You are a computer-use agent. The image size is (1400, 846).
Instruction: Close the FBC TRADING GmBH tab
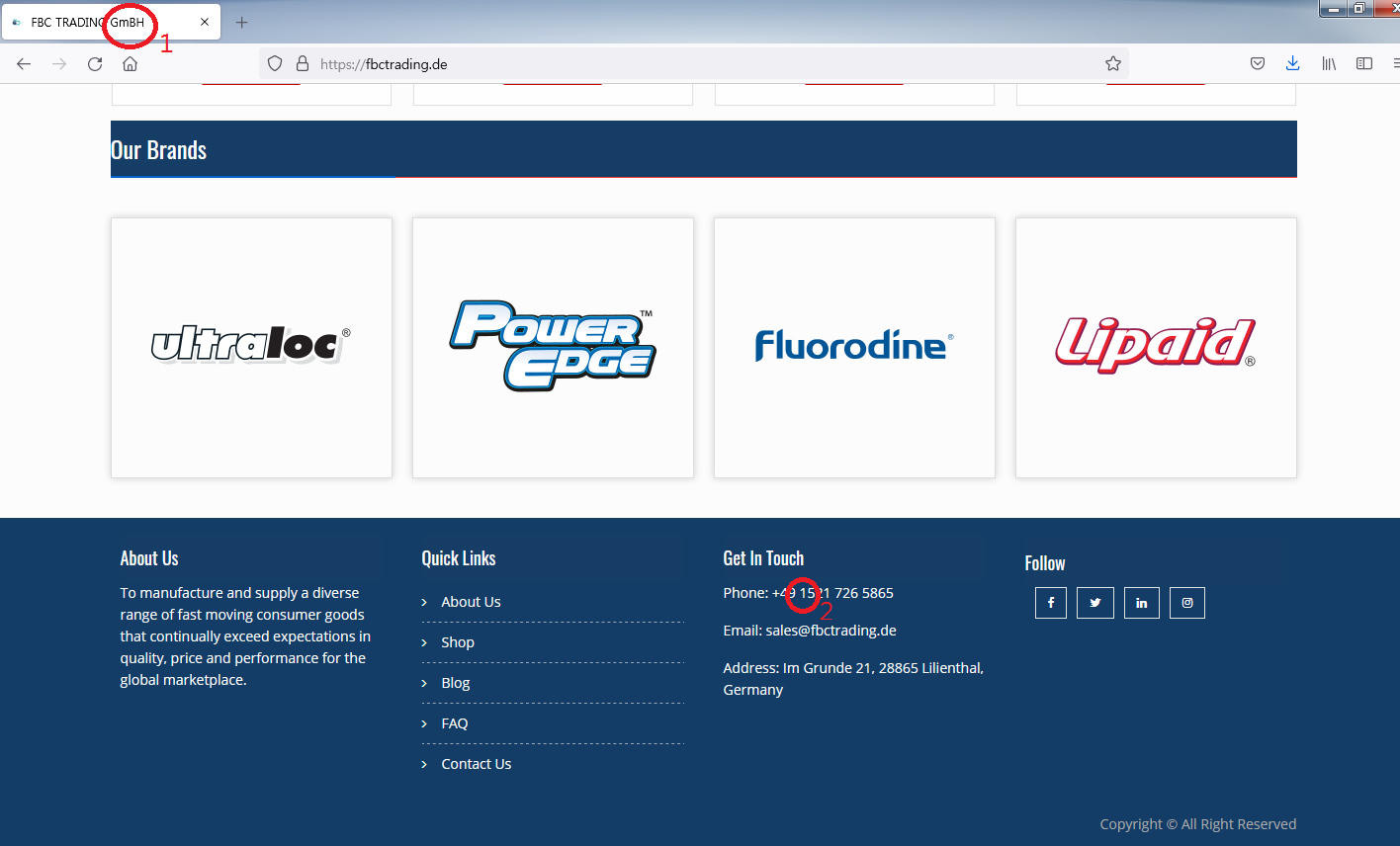205,22
